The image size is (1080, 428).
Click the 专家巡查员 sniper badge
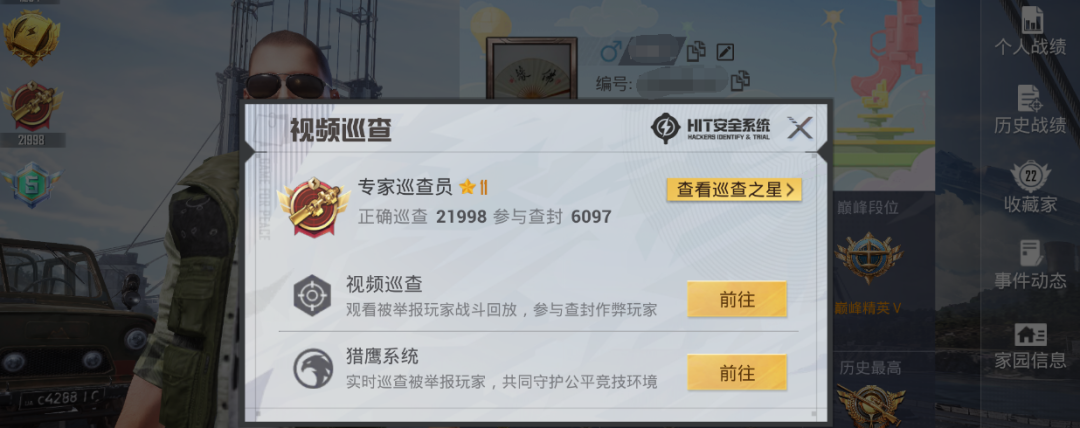pyautogui.click(x=314, y=207)
